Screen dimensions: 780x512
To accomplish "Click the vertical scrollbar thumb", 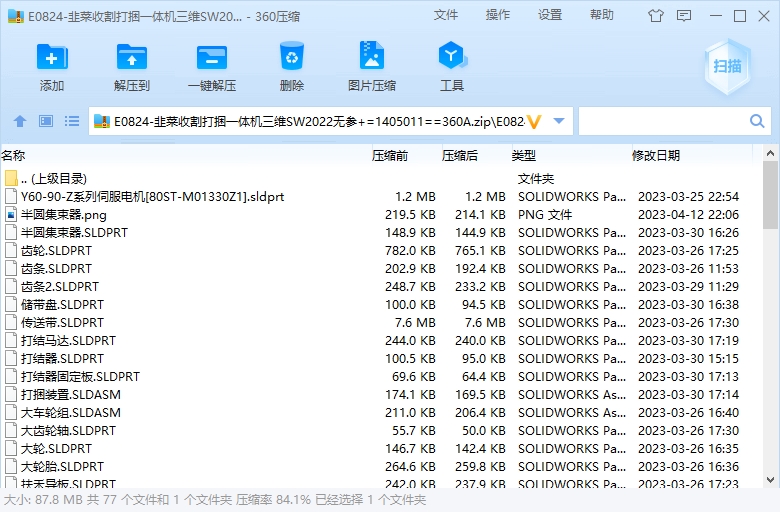I will pyautogui.click(x=771, y=195).
